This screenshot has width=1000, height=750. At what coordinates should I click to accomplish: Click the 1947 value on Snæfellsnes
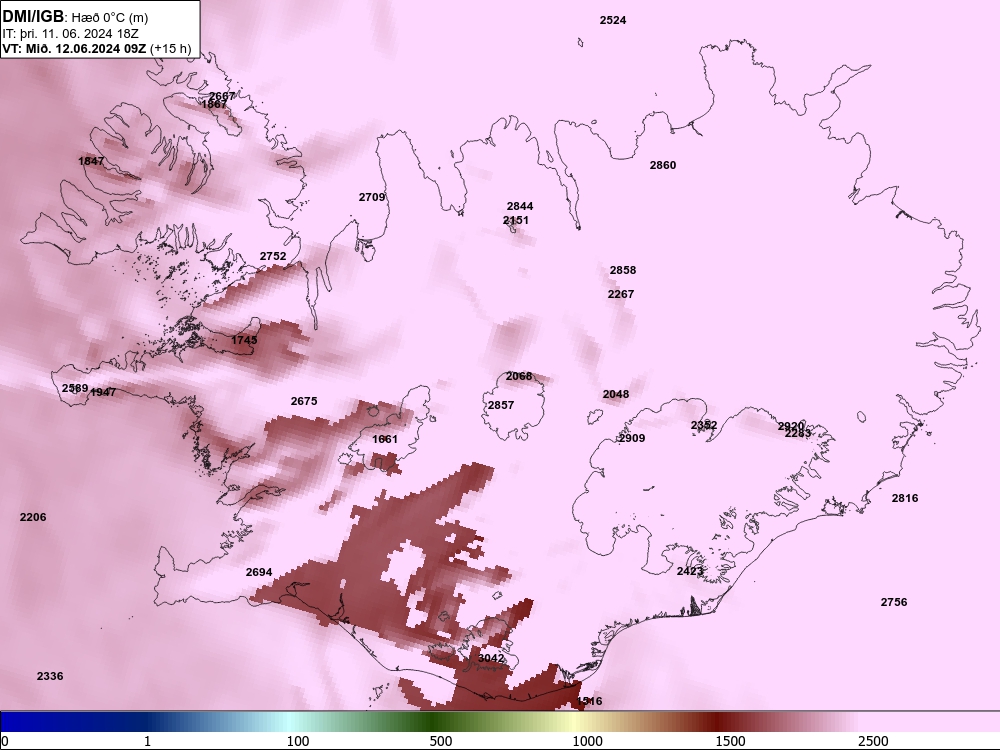(x=103, y=392)
